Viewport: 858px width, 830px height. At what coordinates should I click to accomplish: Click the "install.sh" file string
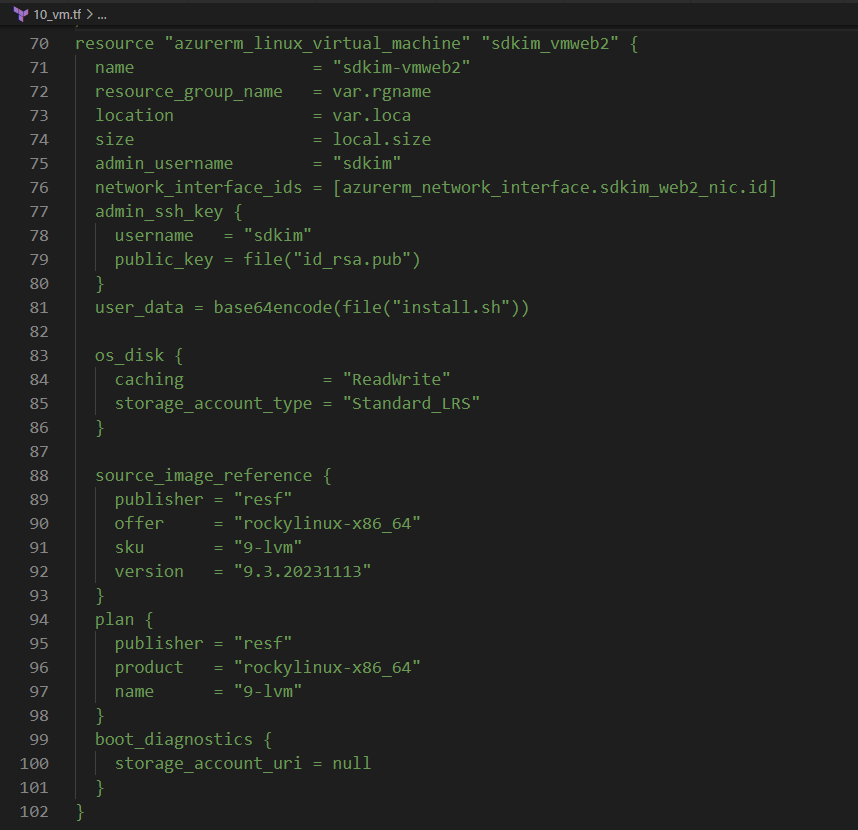coord(451,308)
